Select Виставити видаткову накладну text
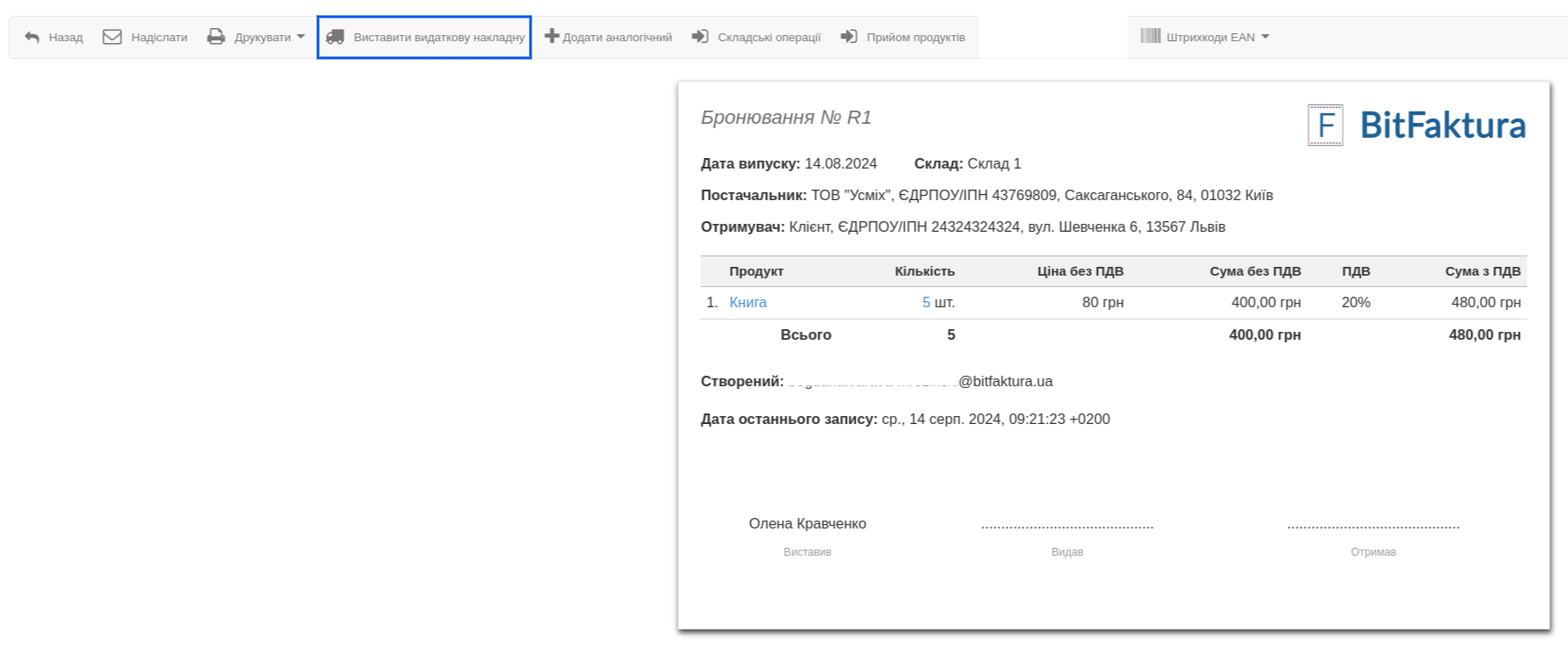This screenshot has height=647, width=1568. [x=438, y=37]
